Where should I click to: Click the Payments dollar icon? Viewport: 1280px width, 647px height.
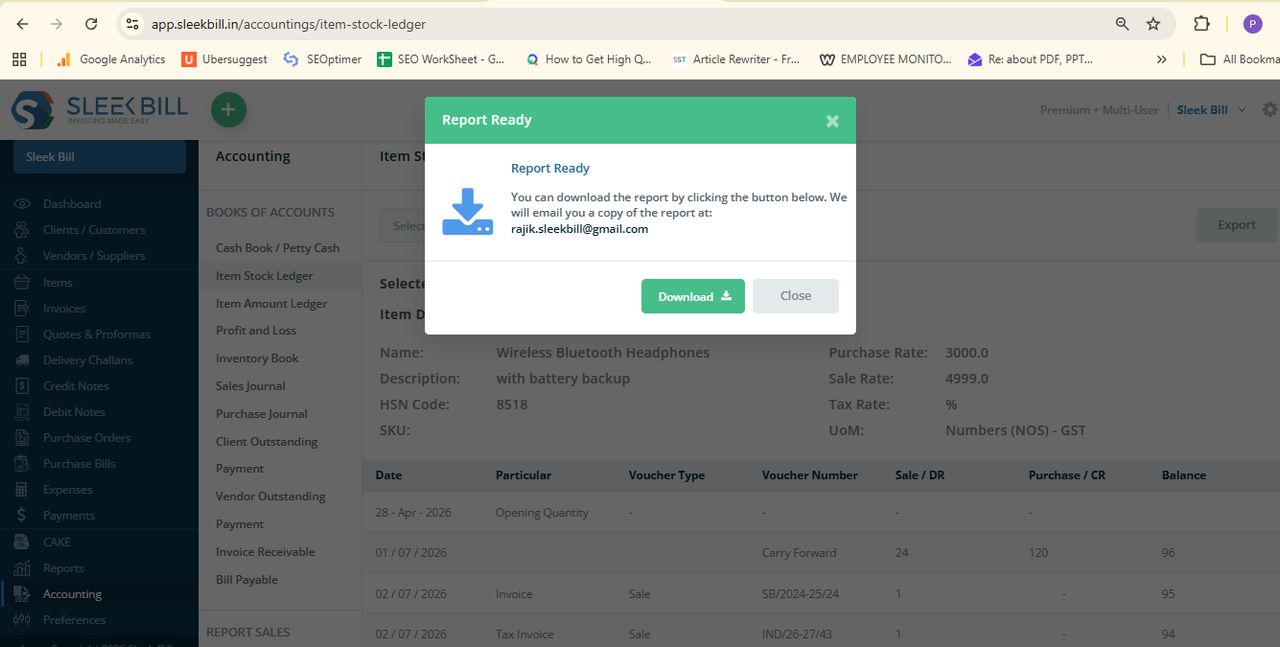coord(22,516)
